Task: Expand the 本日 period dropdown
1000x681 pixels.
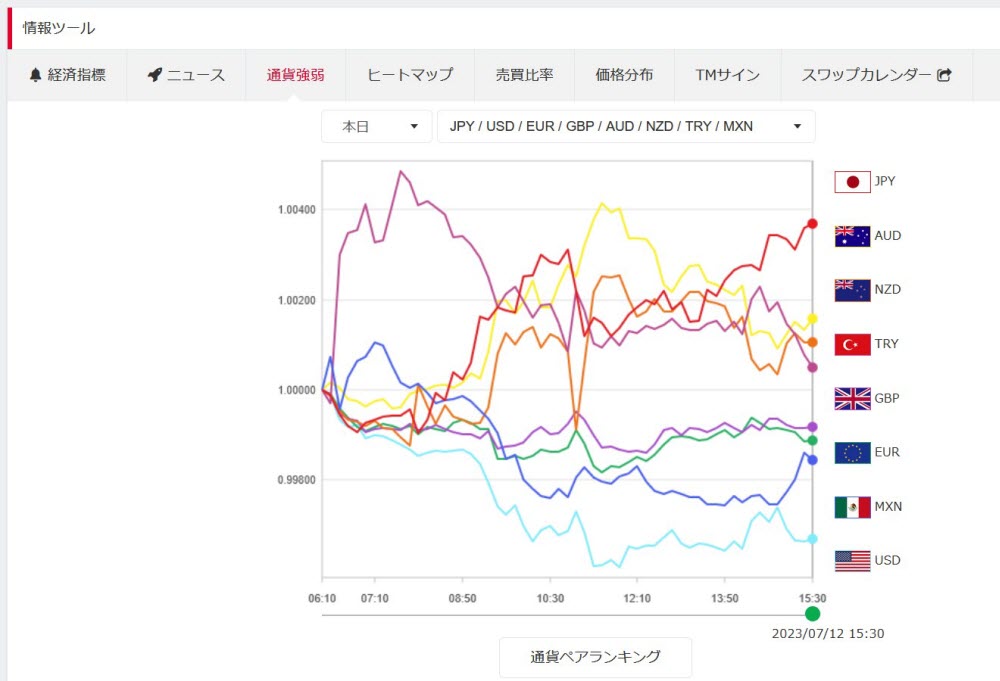Action: click(x=377, y=126)
